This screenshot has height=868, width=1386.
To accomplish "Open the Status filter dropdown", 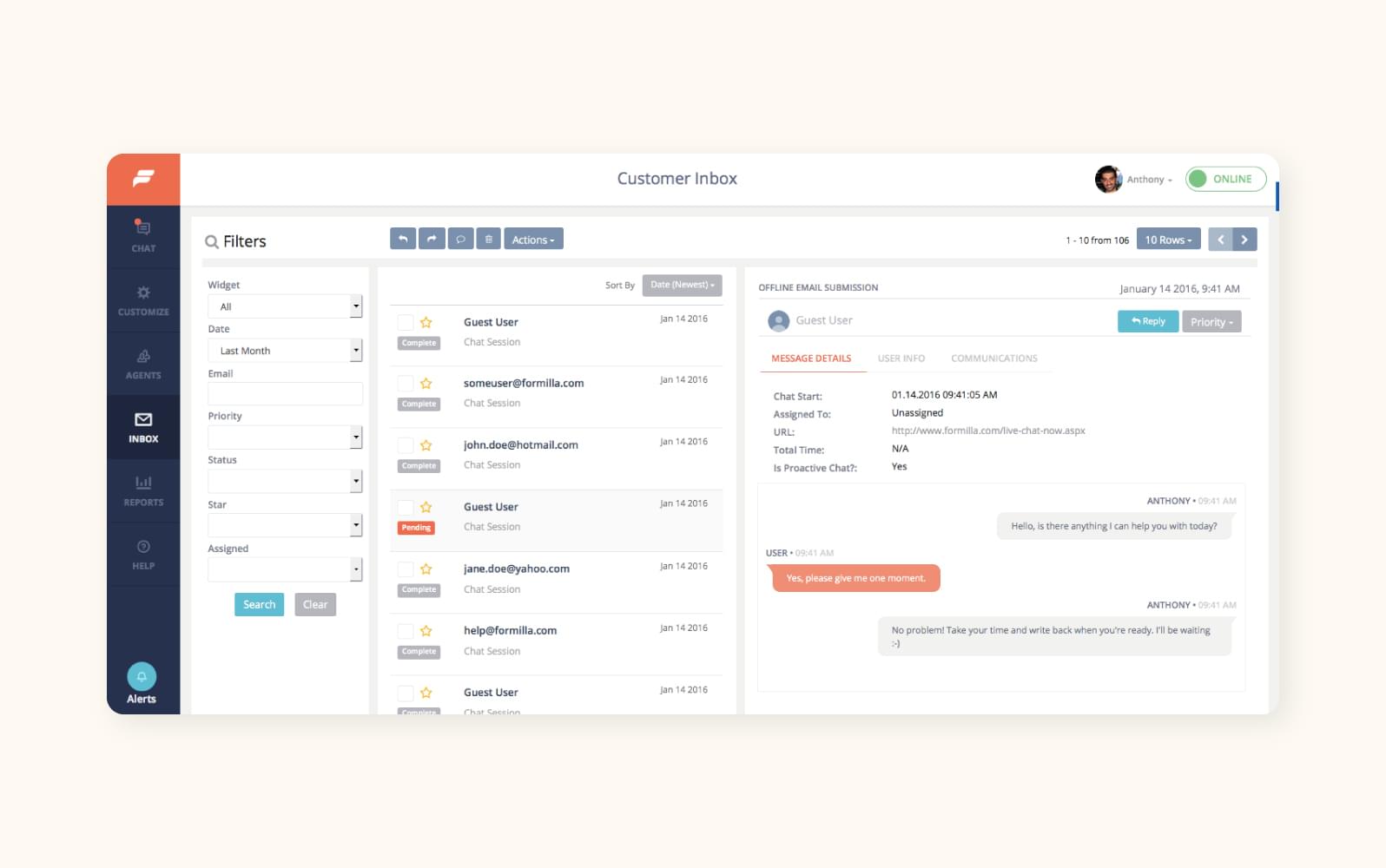I will point(285,481).
